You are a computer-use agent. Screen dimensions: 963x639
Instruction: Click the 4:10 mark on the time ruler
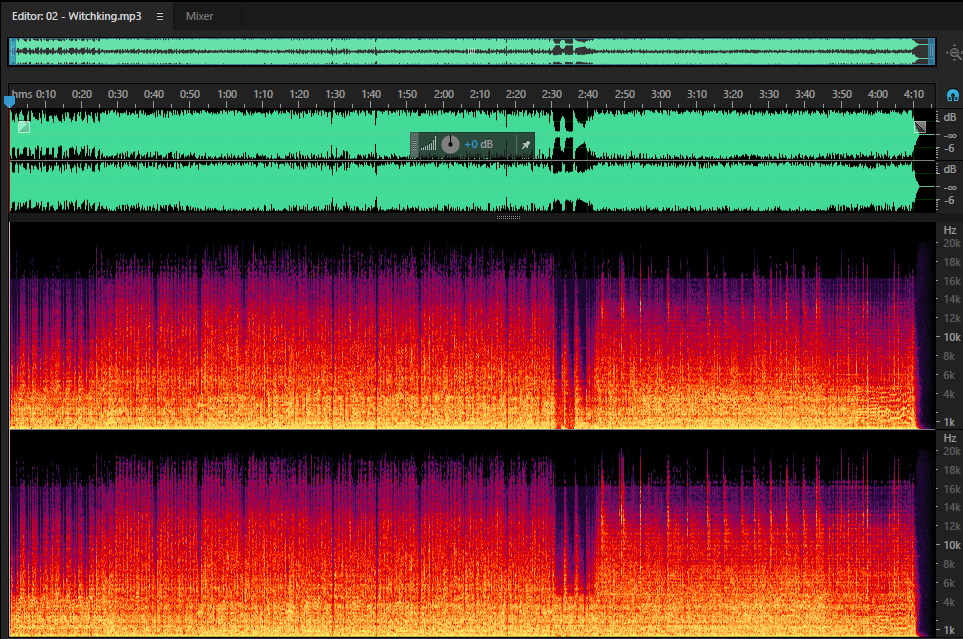click(x=914, y=95)
